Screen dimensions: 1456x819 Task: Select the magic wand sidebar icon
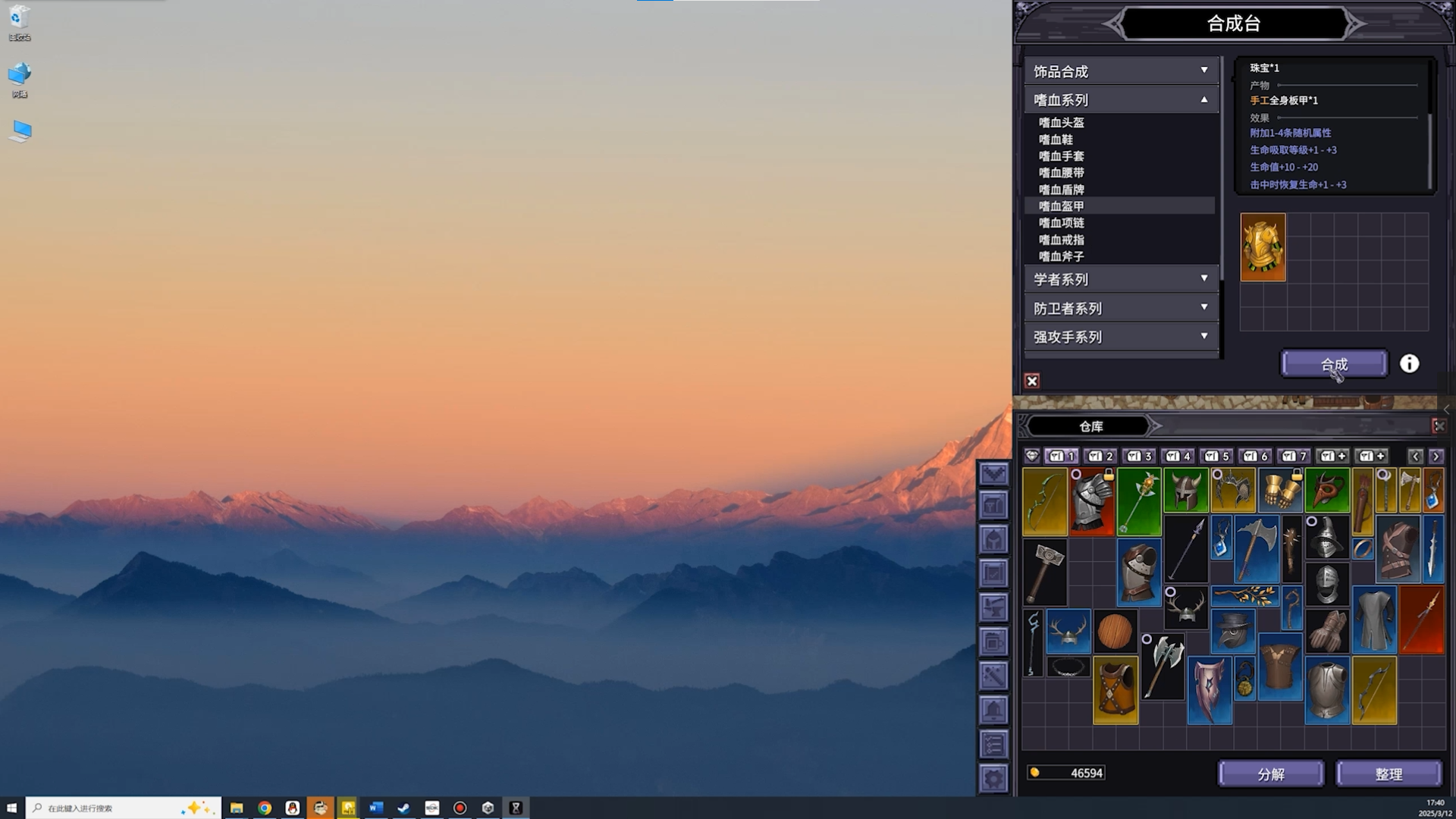pos(993,676)
